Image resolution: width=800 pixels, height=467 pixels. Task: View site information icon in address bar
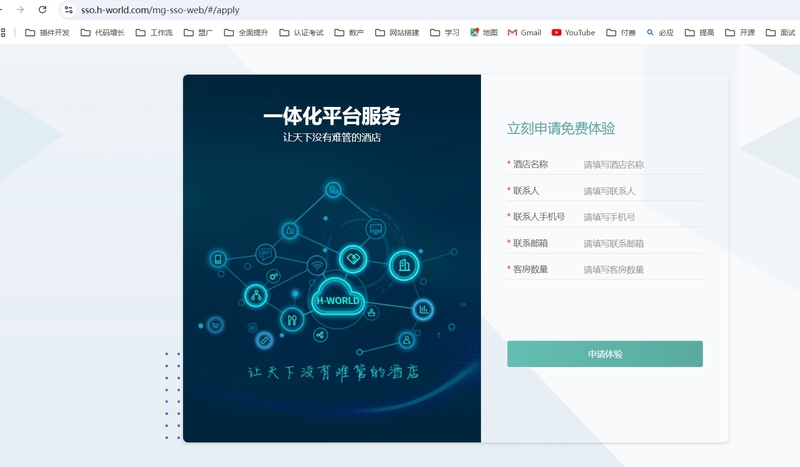68,10
